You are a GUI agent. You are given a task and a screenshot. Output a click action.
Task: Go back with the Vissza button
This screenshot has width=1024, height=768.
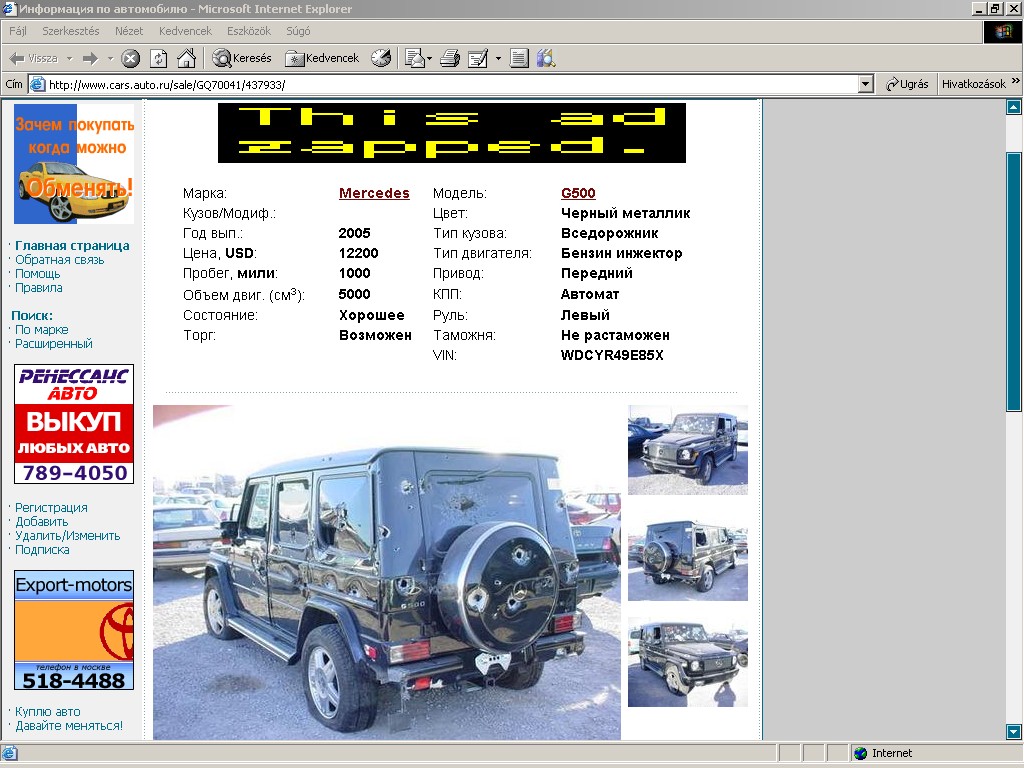(33, 59)
